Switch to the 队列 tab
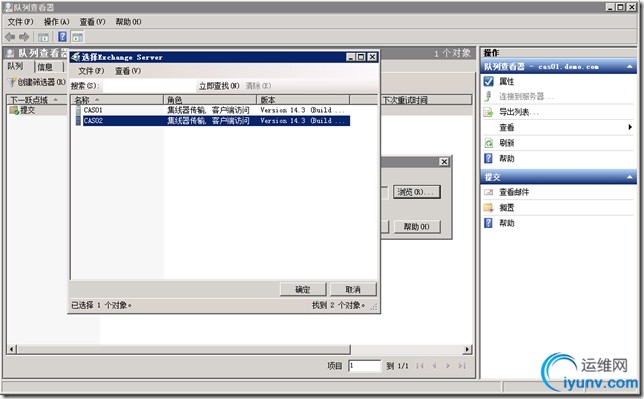The height and width of the screenshot is (399, 644). point(16,66)
